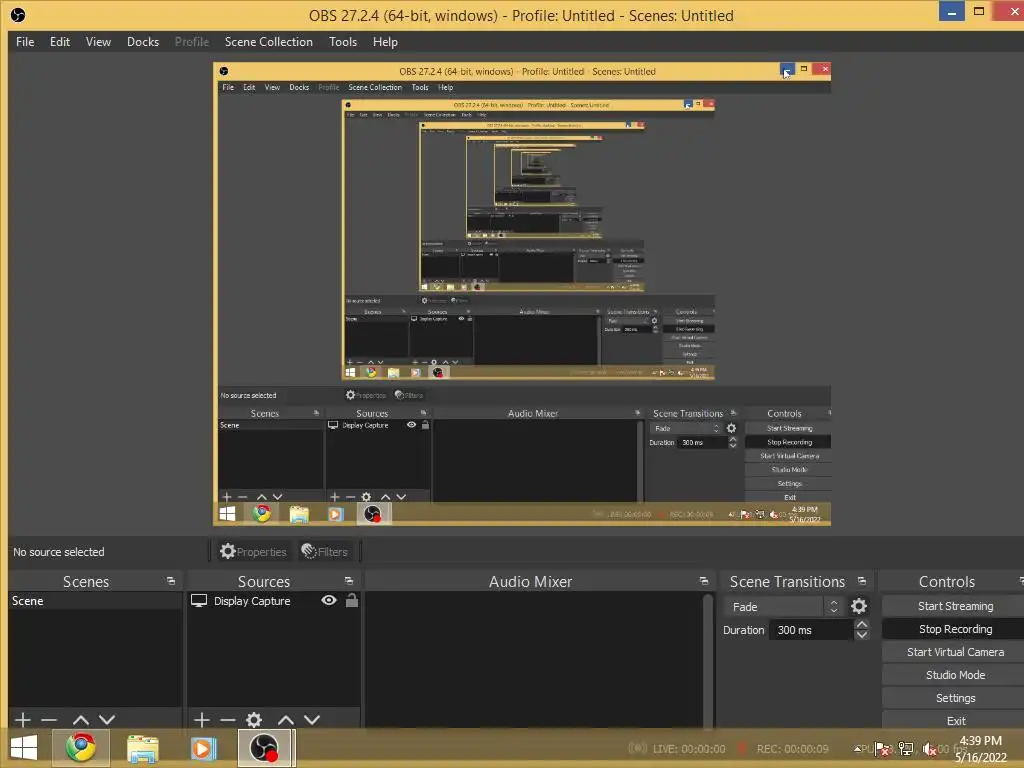Click the OBS Studio taskbar icon
The width and height of the screenshot is (1024, 768).
point(265,748)
